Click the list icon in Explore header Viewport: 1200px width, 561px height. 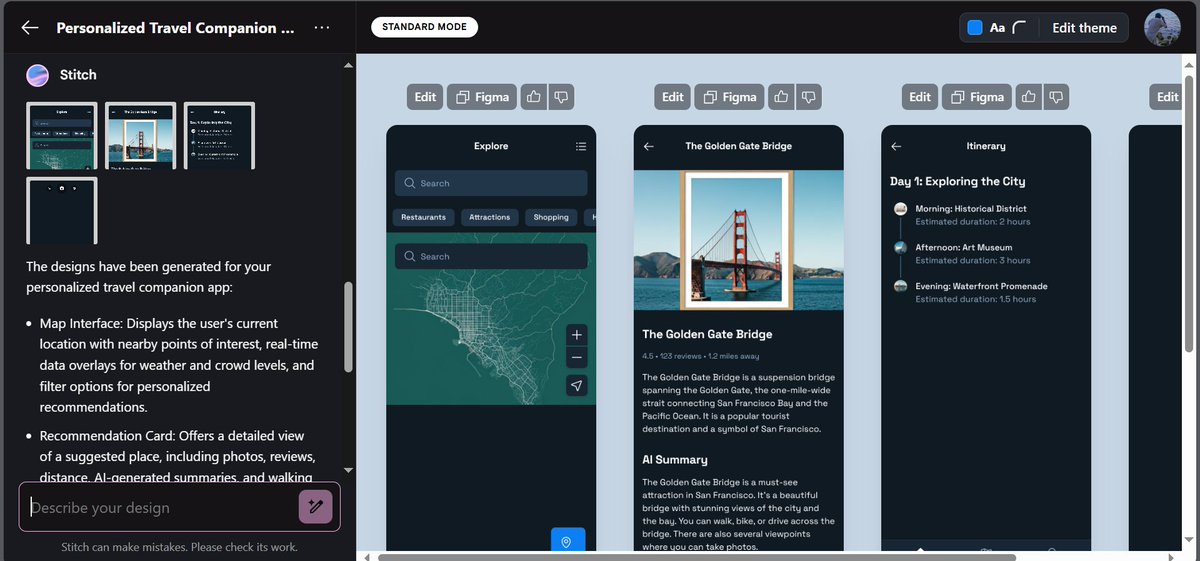click(581, 146)
